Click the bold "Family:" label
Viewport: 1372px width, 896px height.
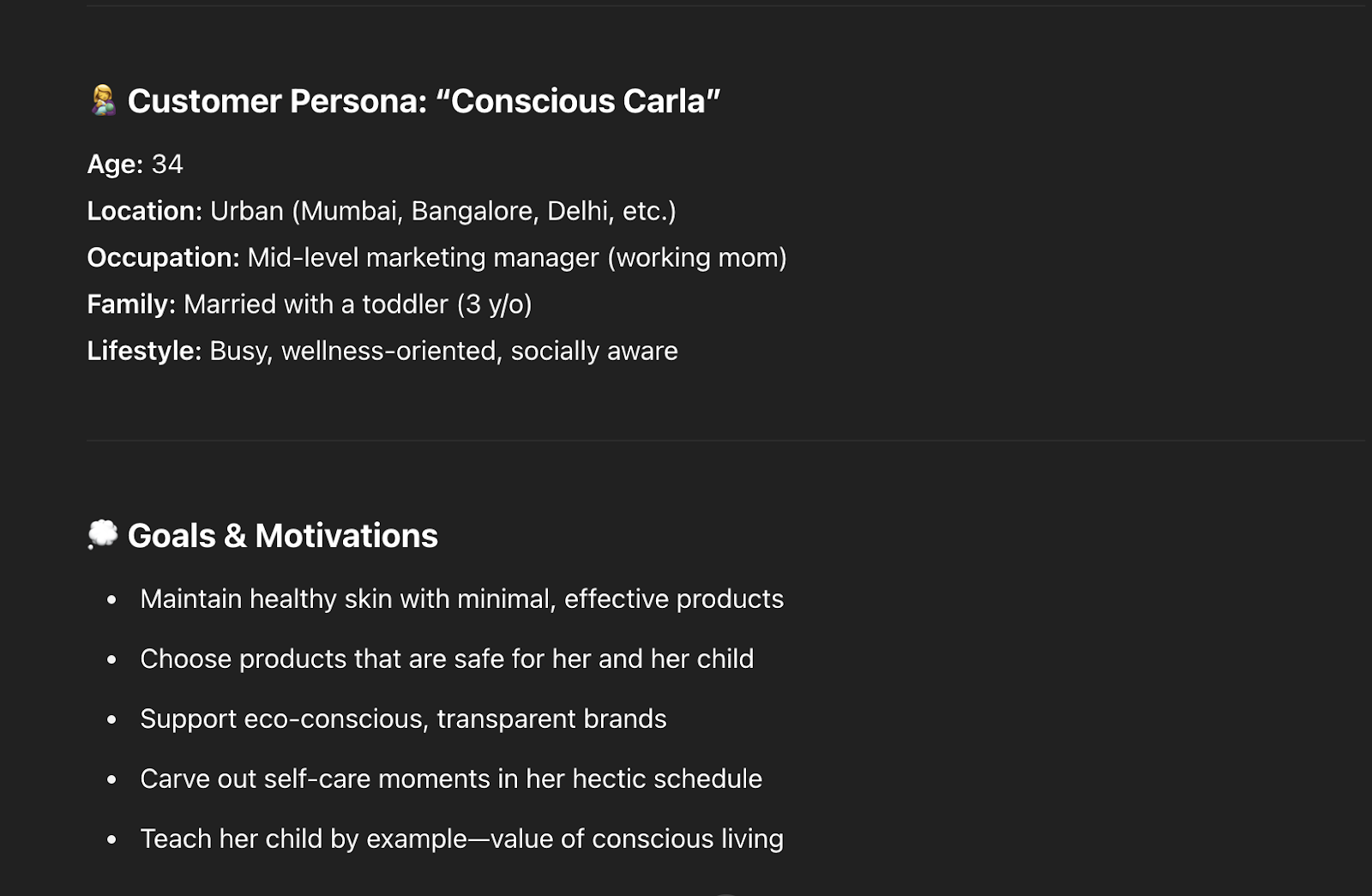(x=131, y=304)
